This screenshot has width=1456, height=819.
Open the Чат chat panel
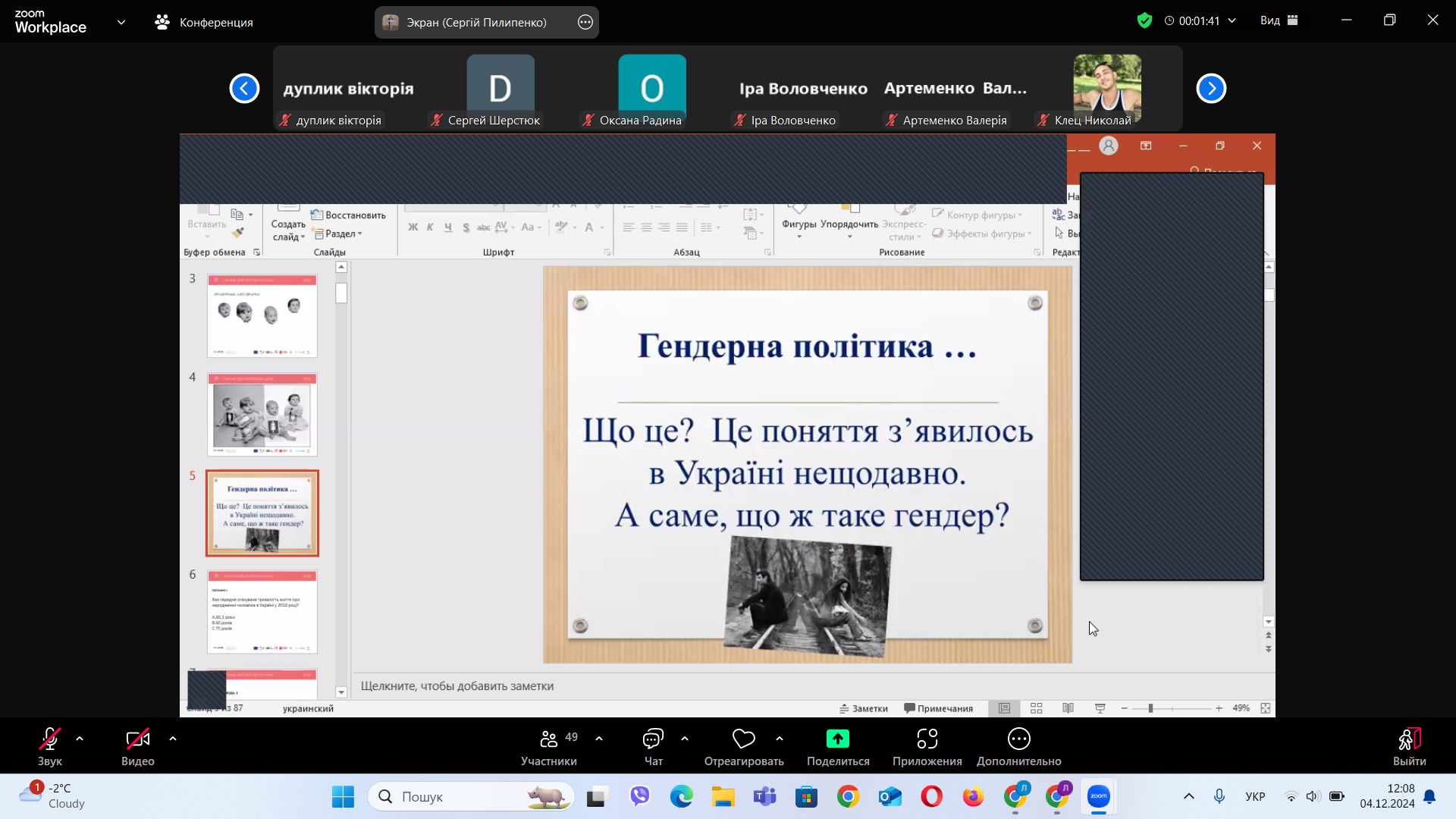pyautogui.click(x=653, y=739)
